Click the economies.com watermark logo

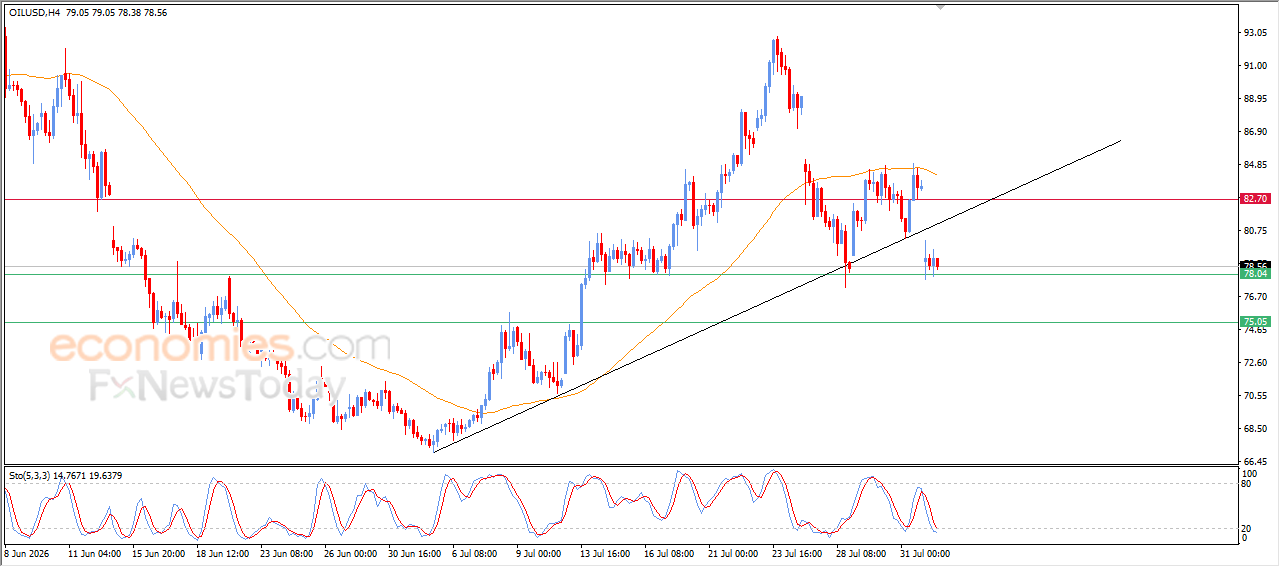pos(220,348)
